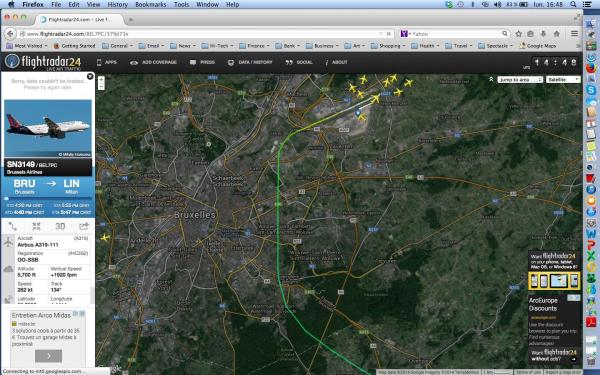Viewport: 600px width, 375px height.
Task: Open Firefox from the Dock
Action: (591, 68)
